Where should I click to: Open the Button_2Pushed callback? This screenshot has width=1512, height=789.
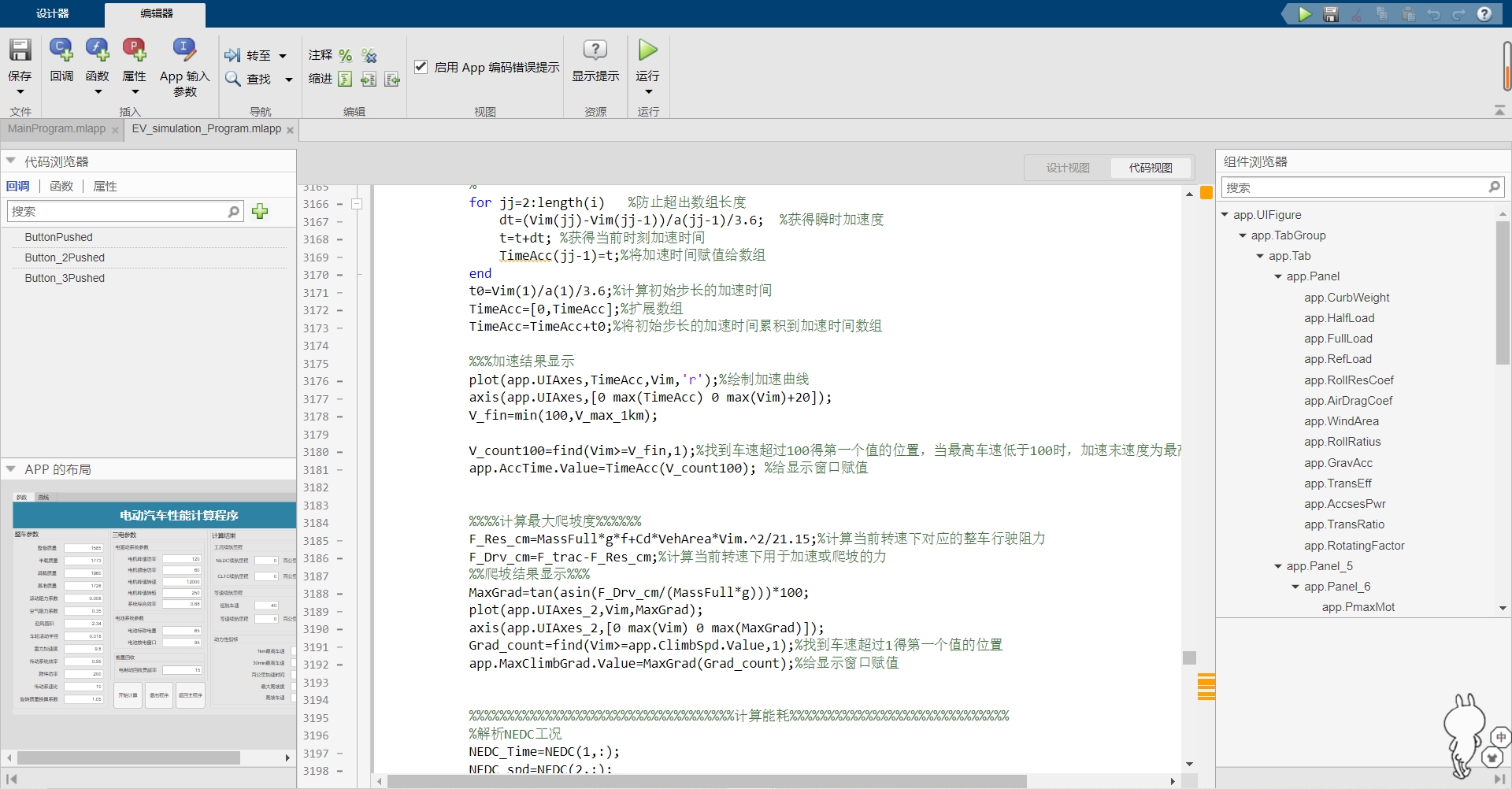[65, 257]
